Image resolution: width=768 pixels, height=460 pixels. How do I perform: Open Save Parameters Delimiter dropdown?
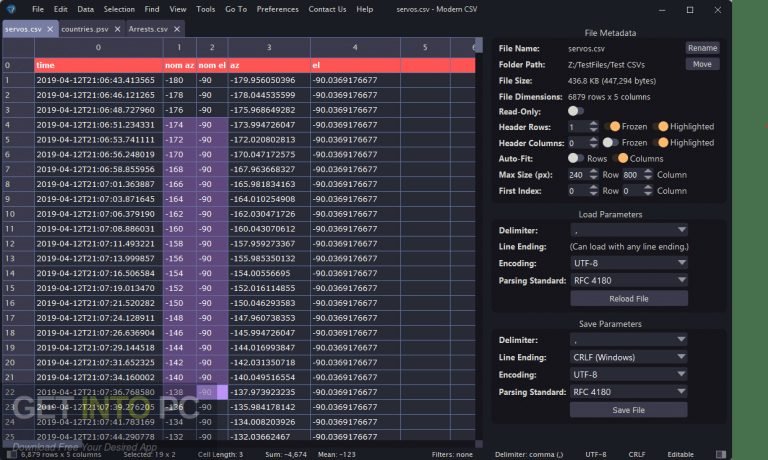(628, 339)
